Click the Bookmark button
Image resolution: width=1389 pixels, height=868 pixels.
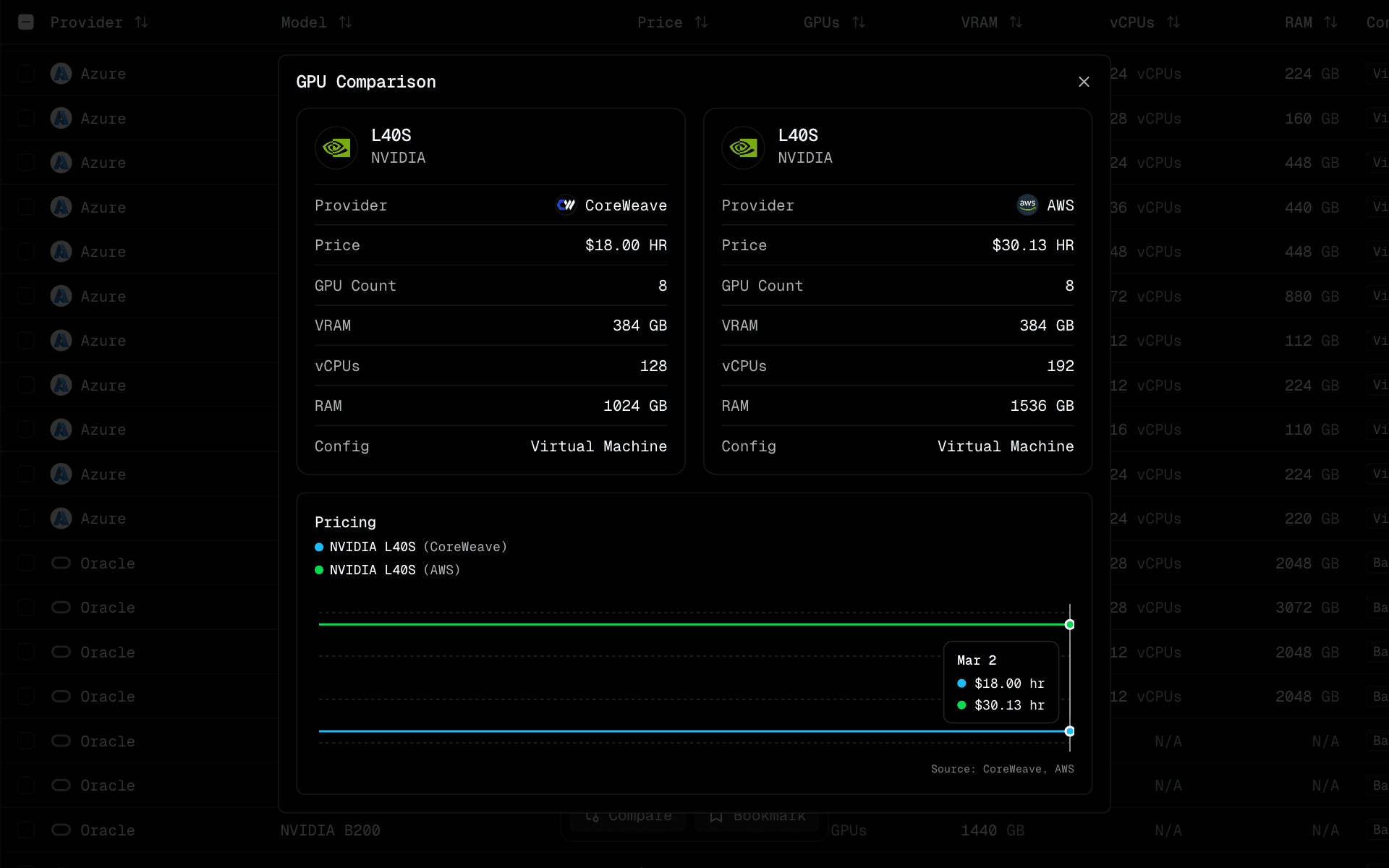[757, 815]
